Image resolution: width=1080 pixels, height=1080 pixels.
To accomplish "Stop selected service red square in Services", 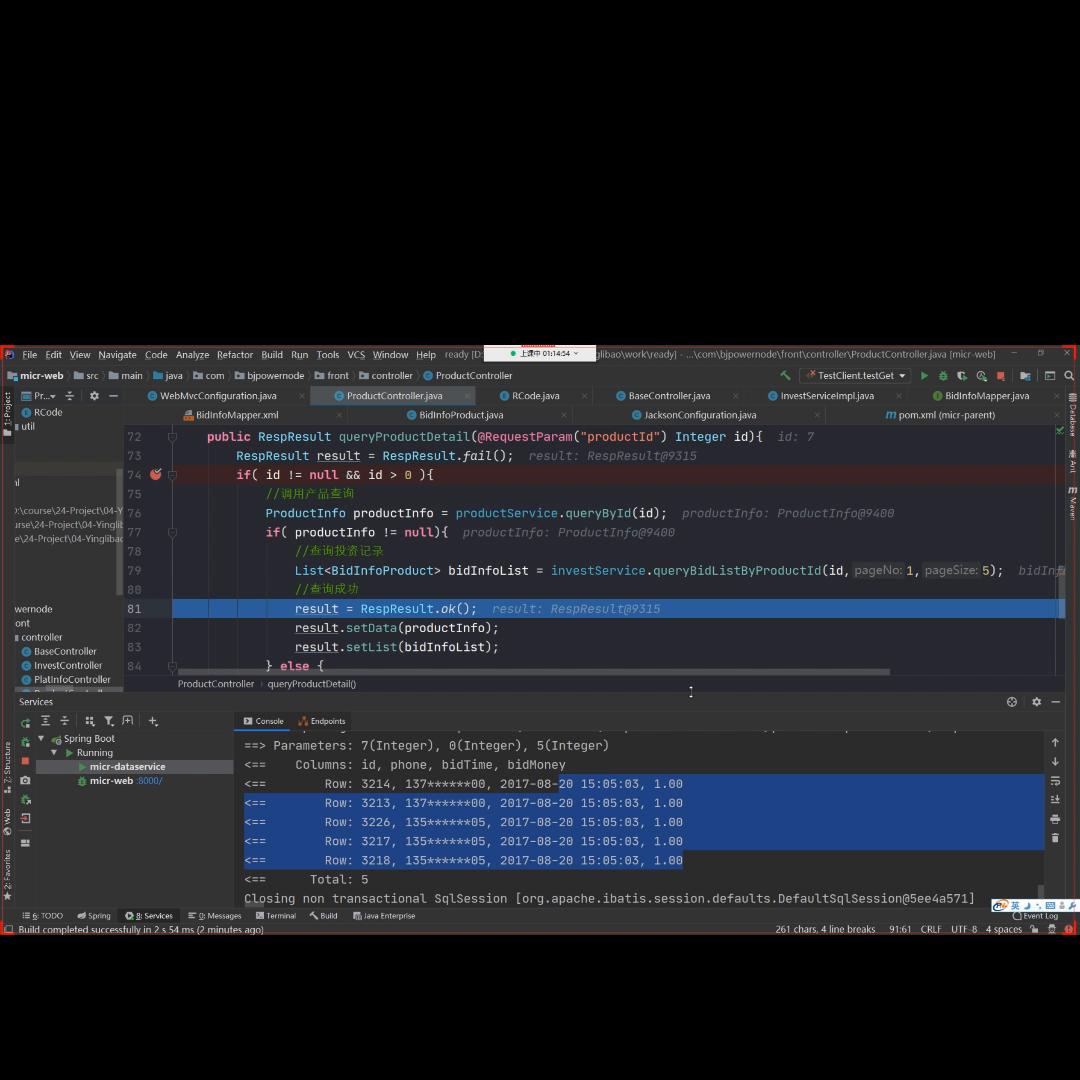I will 25,761.
